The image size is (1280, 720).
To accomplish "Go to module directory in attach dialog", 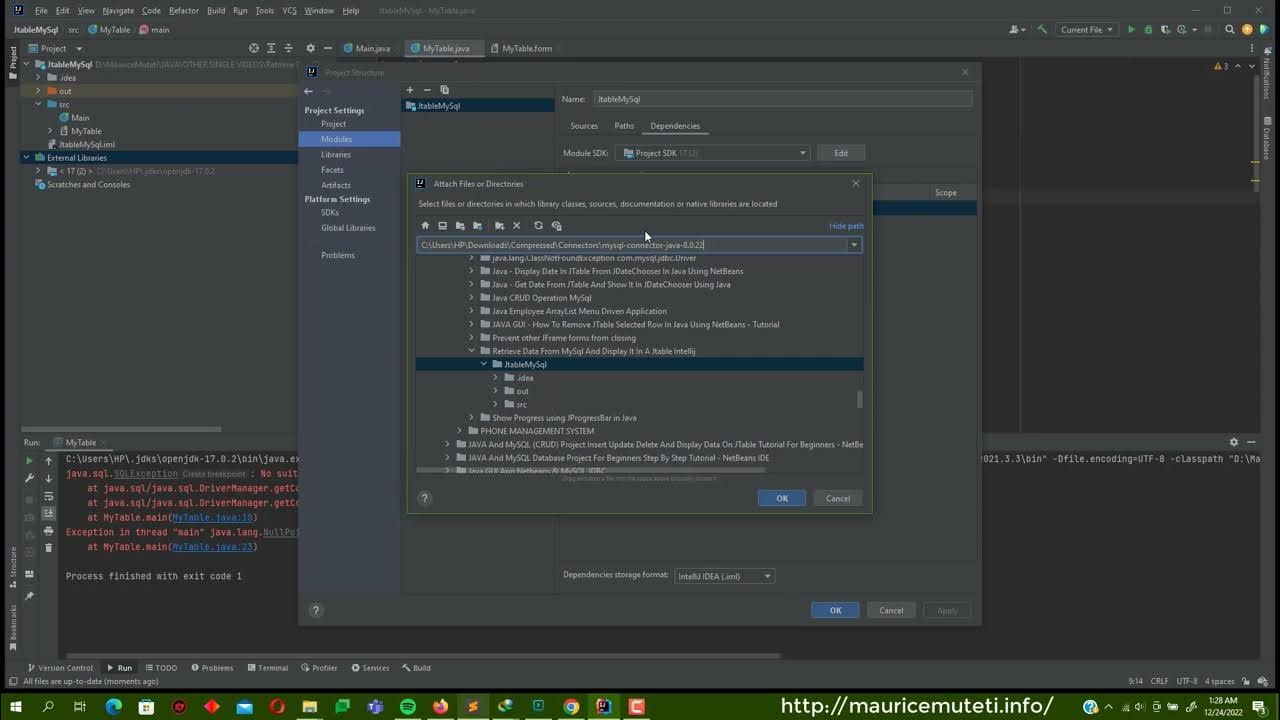I will [x=477, y=226].
